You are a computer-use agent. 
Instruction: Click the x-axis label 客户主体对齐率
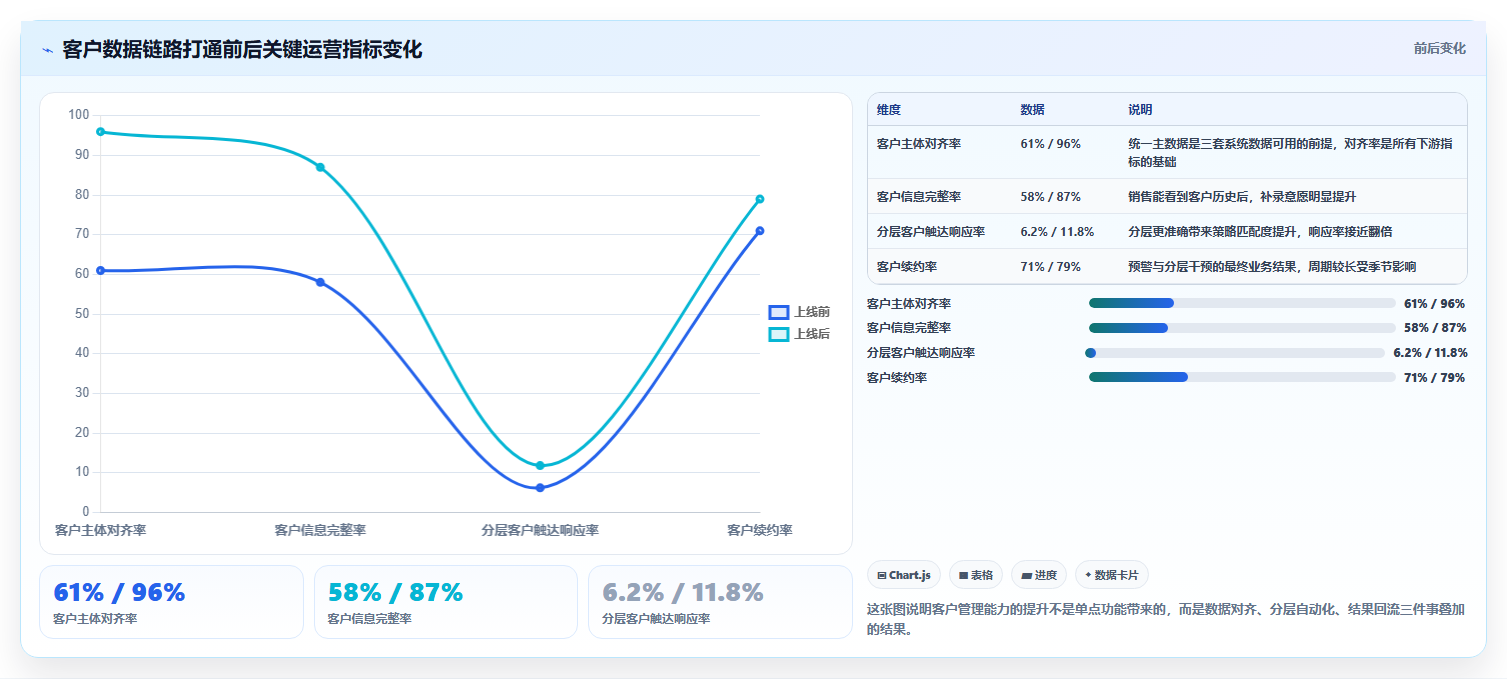pos(100,530)
